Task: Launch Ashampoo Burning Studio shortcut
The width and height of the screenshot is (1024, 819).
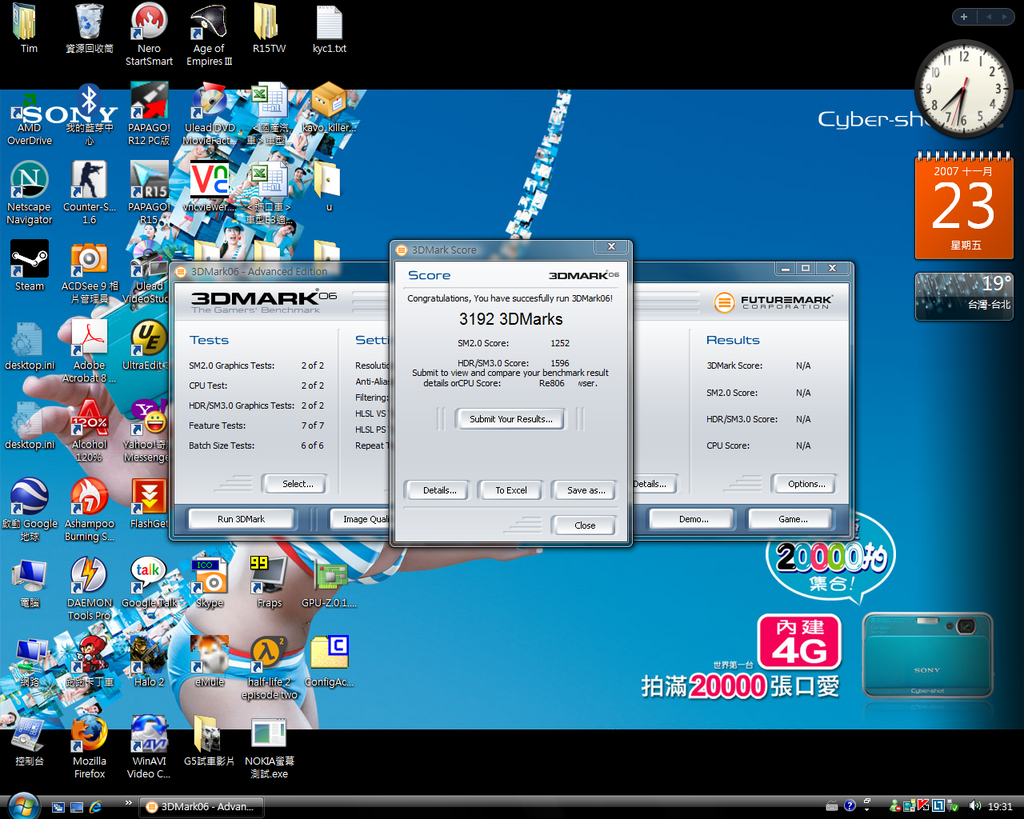Action: pos(89,510)
